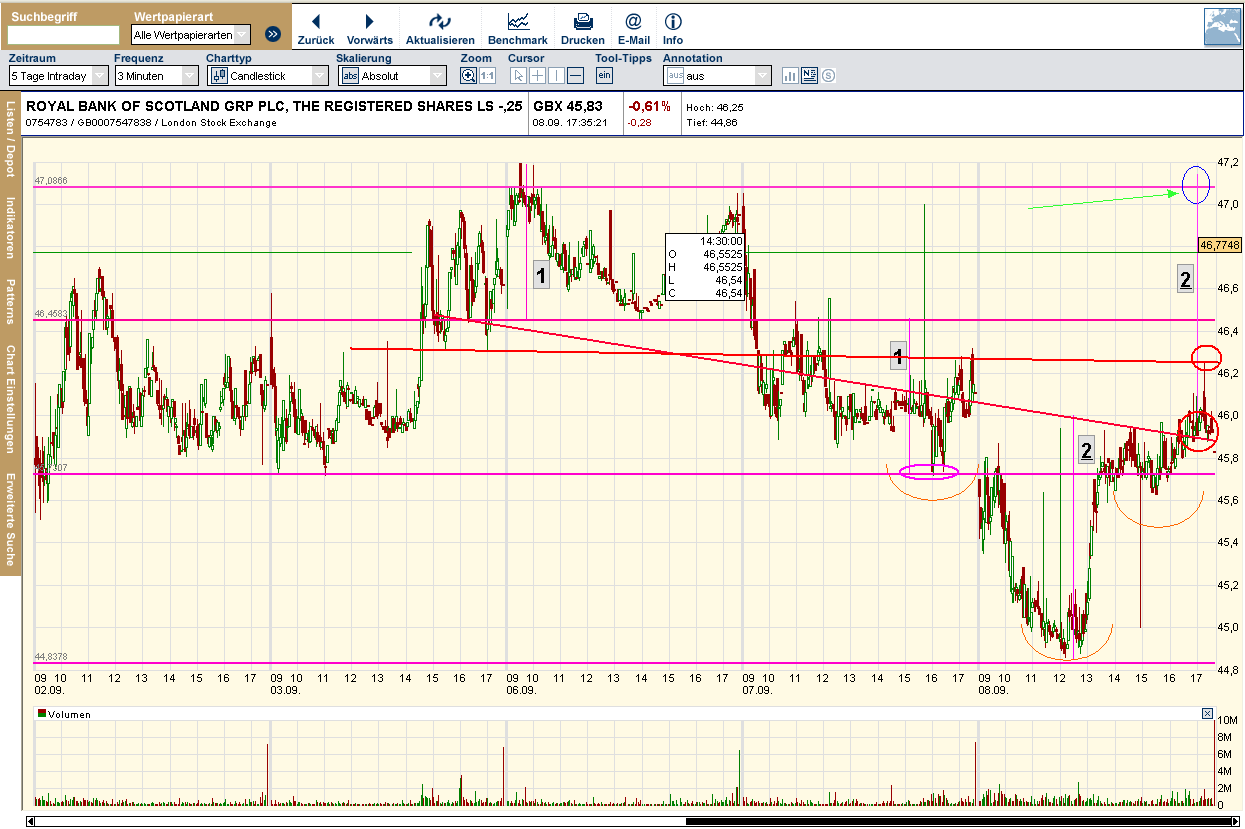Image resolution: width=1245 pixels, height=829 pixels.
Task: Print the chart via Drucken
Action: [581, 26]
